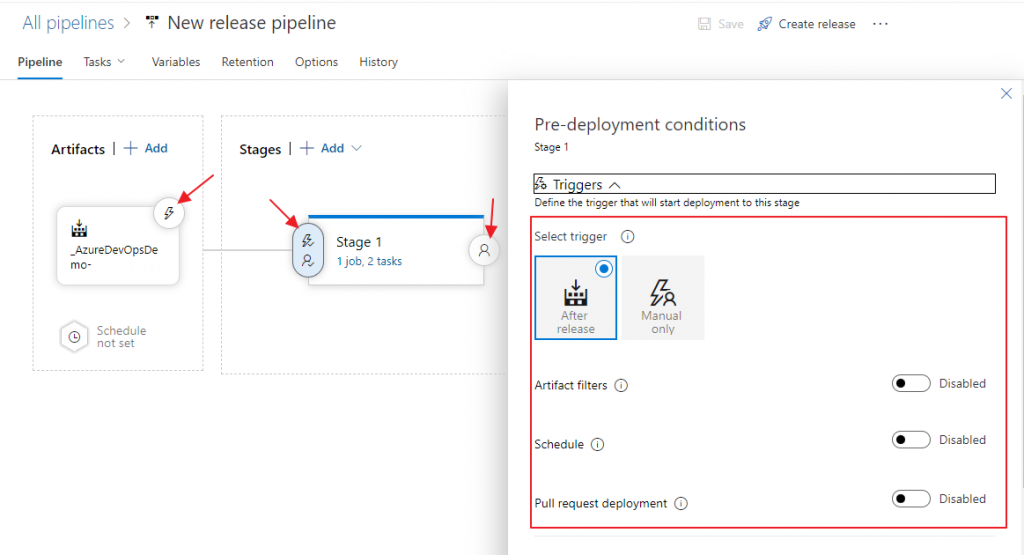
Task: Click Add next to Artifacts
Action: (146, 148)
